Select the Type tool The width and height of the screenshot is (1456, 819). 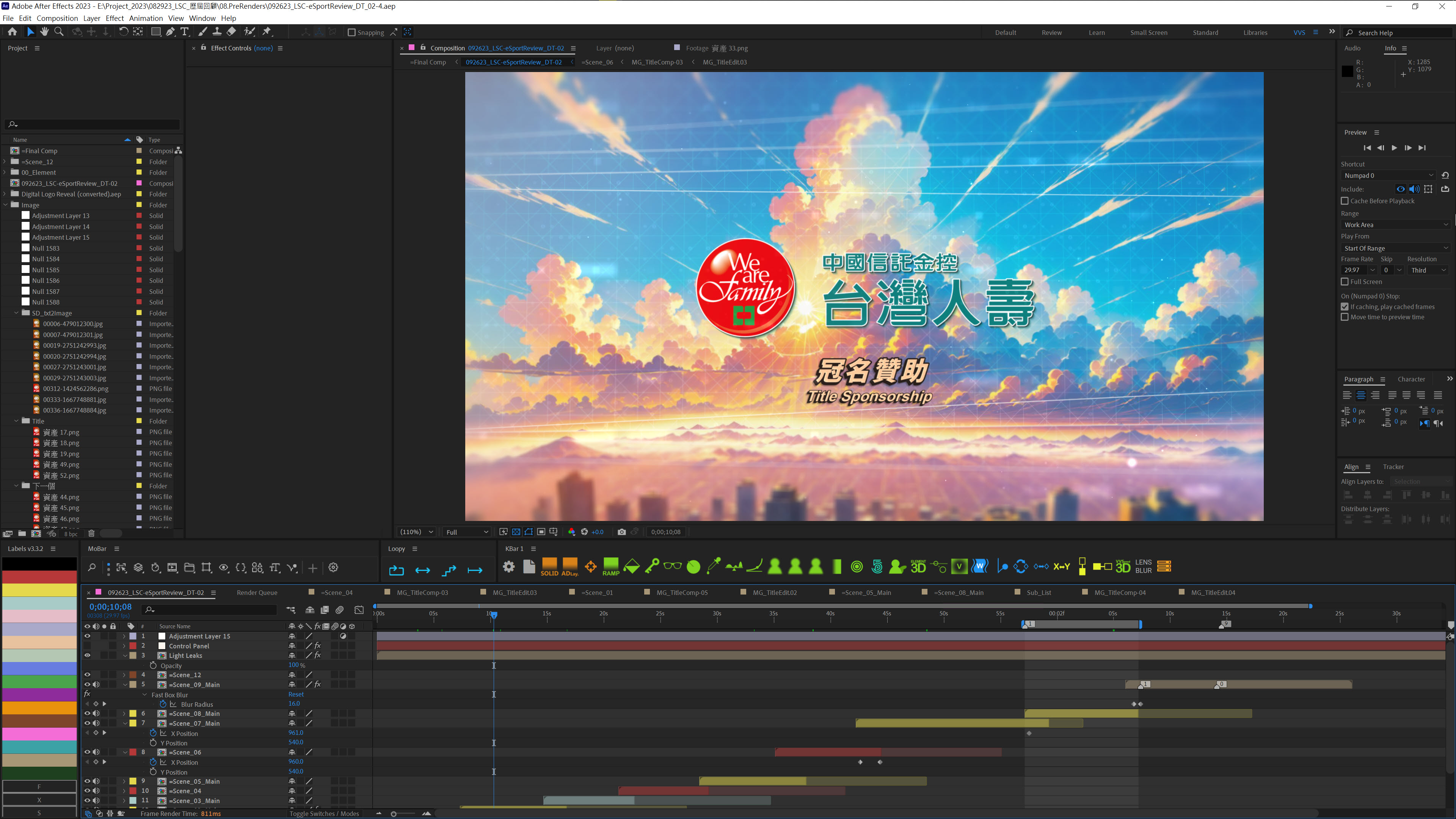tap(185, 32)
